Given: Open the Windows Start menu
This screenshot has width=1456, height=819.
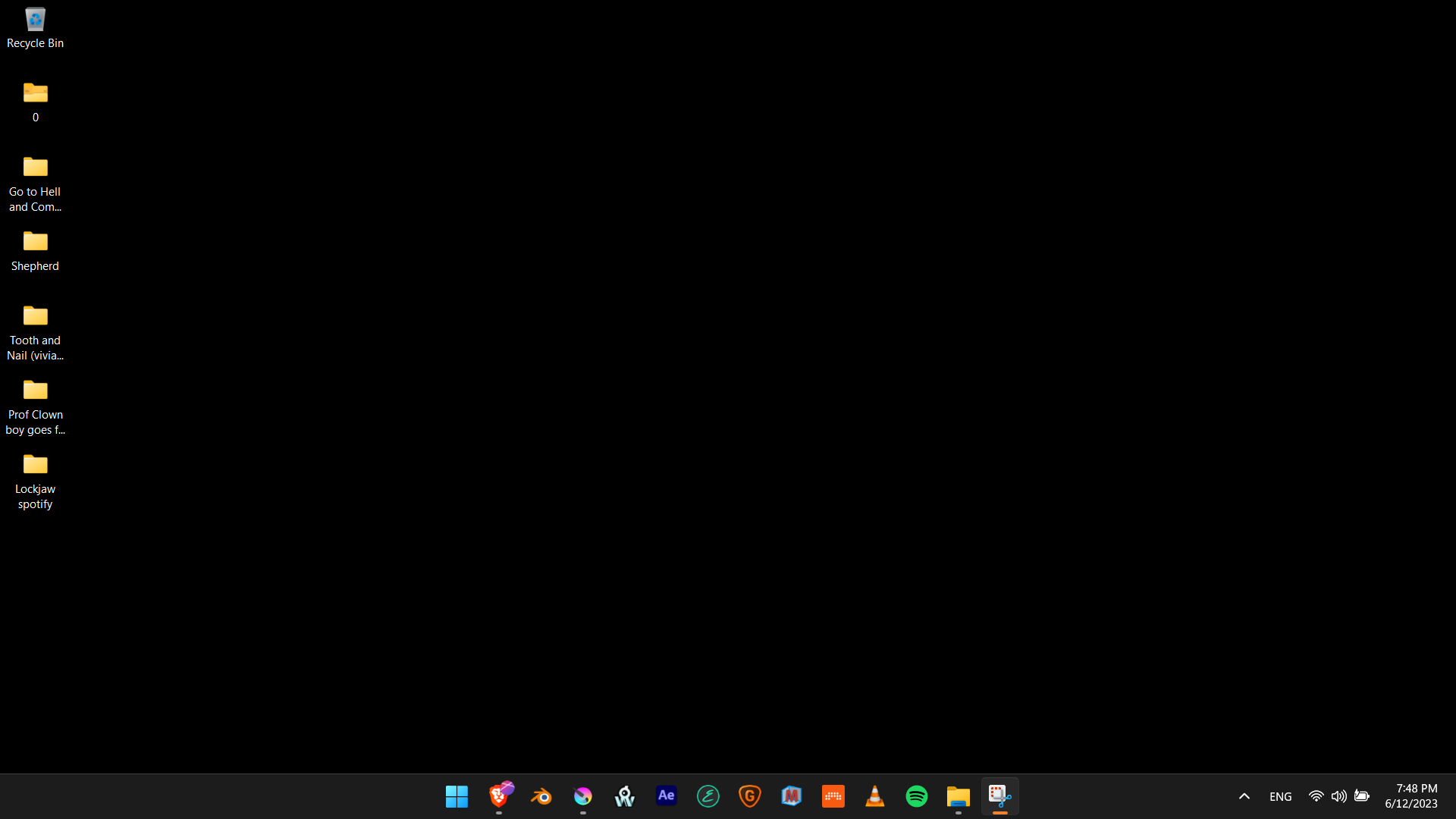Looking at the screenshot, I should 457,796.
